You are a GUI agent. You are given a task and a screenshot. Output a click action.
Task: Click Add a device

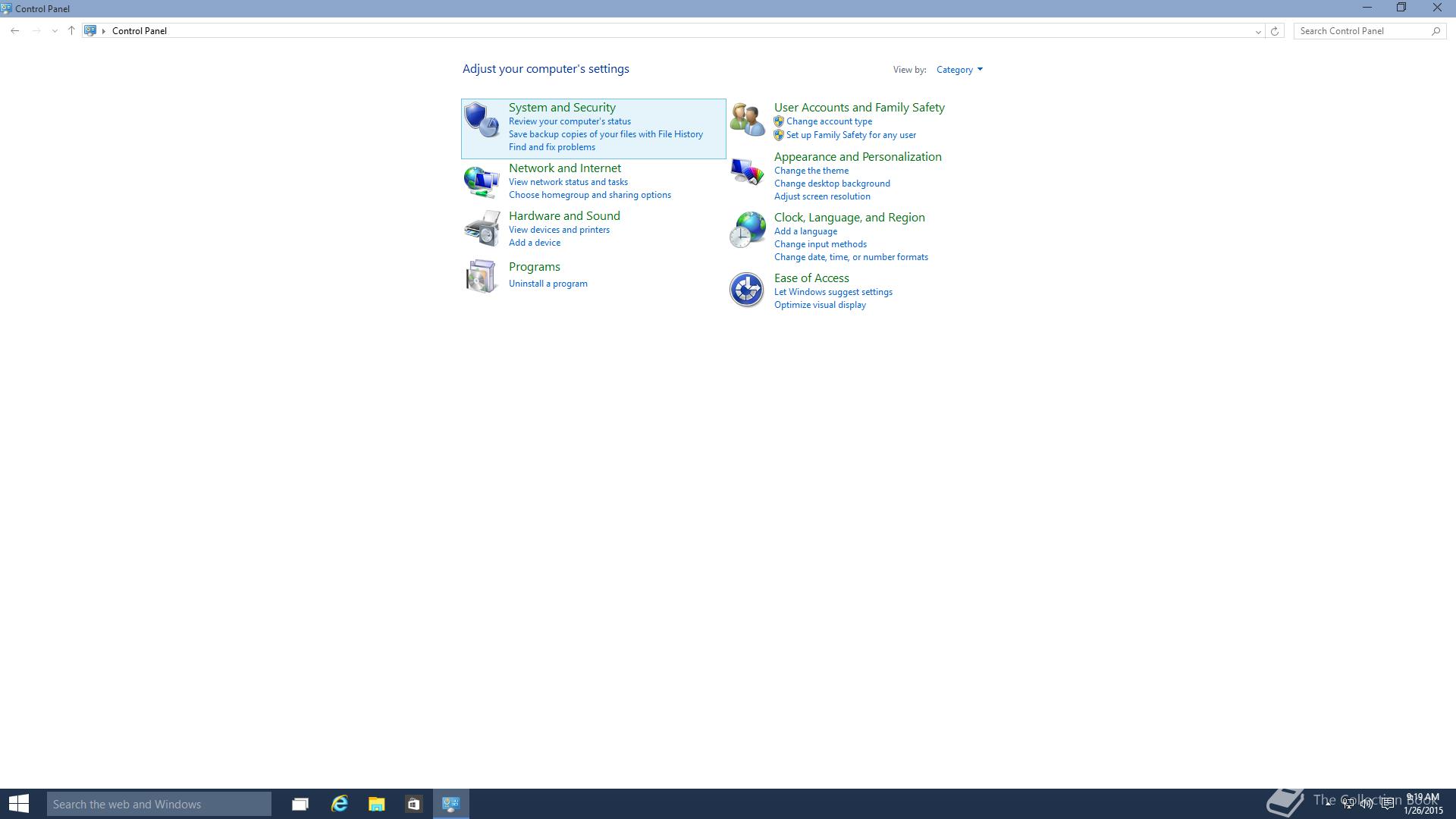[x=535, y=243]
